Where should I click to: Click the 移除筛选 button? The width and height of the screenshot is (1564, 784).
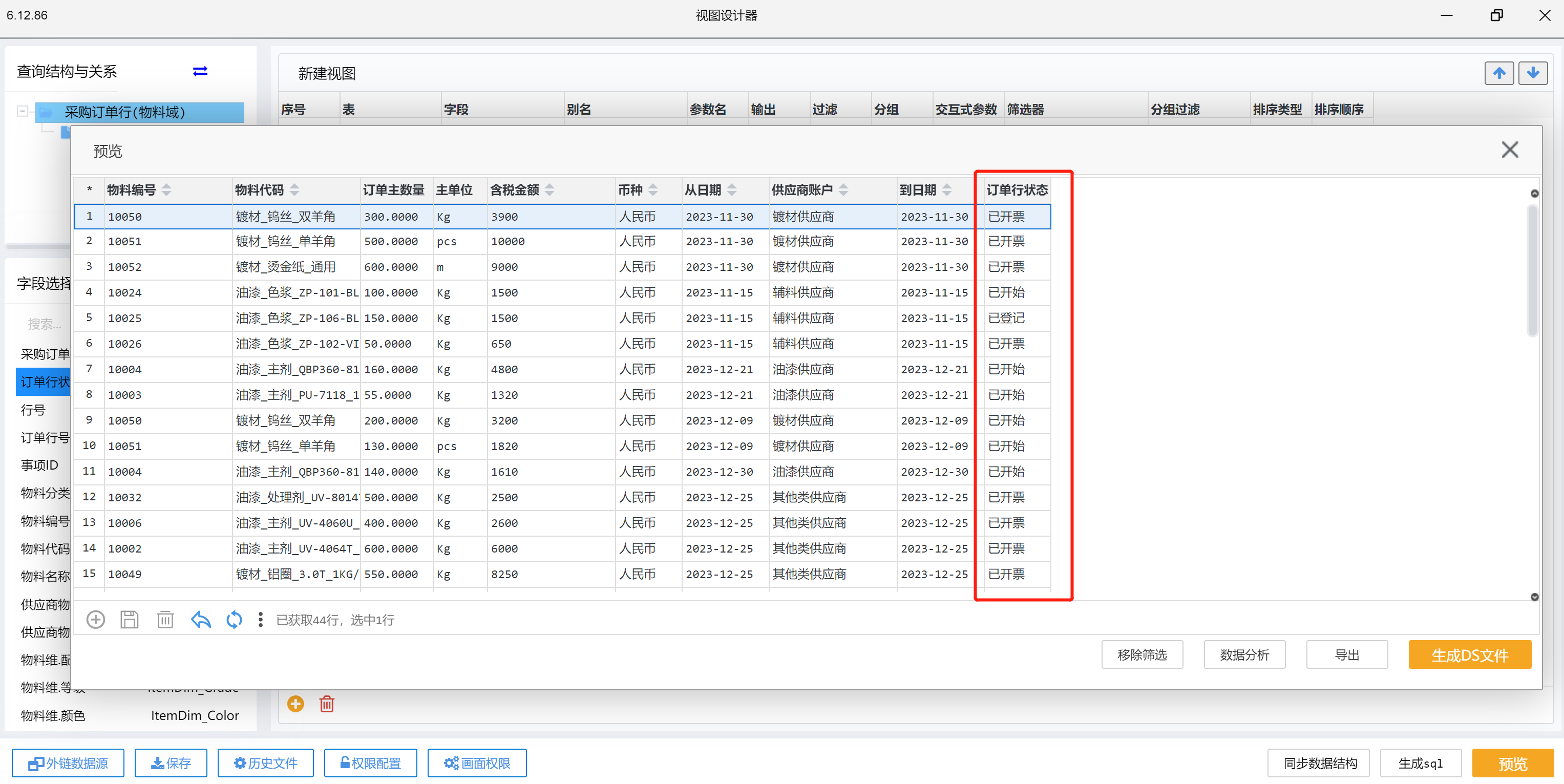click(1142, 654)
